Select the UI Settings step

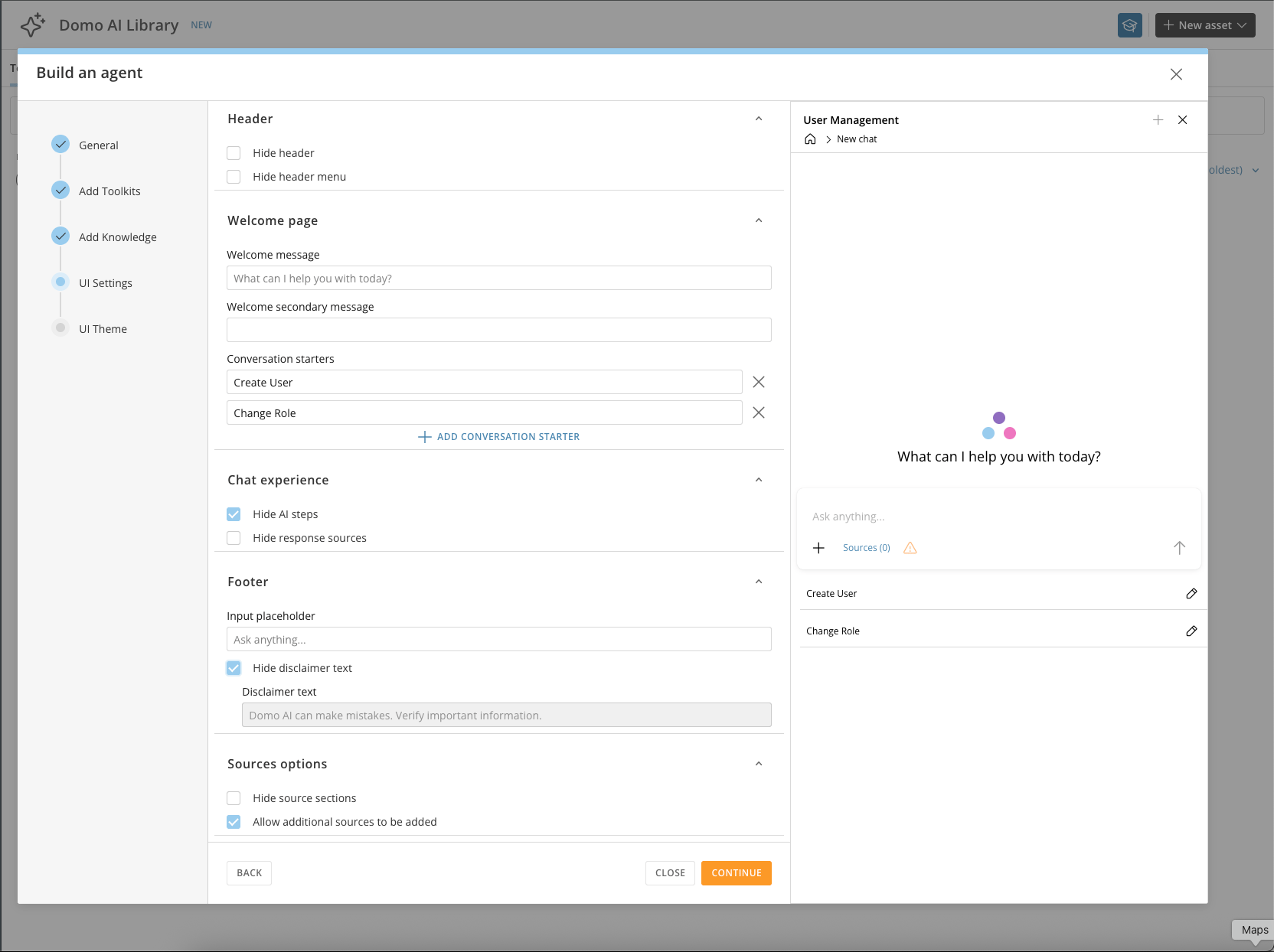(x=106, y=283)
